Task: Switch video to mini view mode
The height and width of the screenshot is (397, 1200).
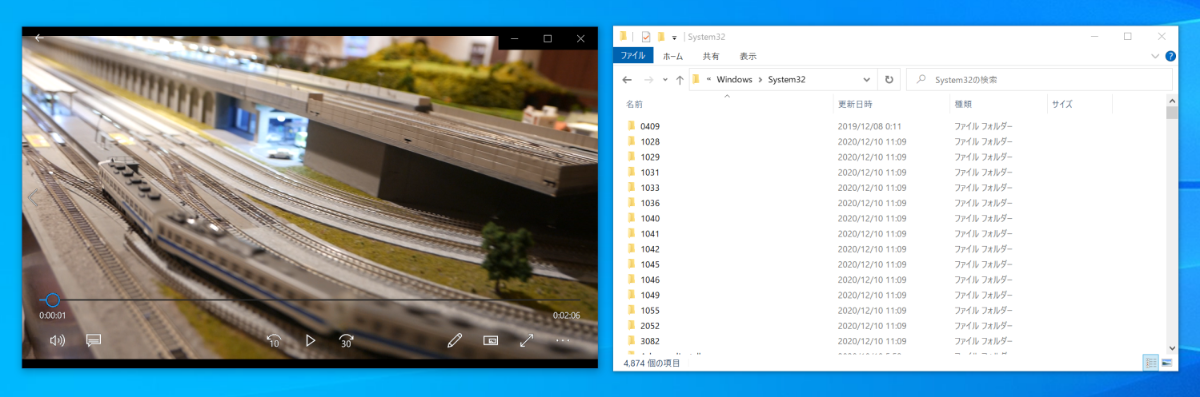Action: (x=491, y=340)
